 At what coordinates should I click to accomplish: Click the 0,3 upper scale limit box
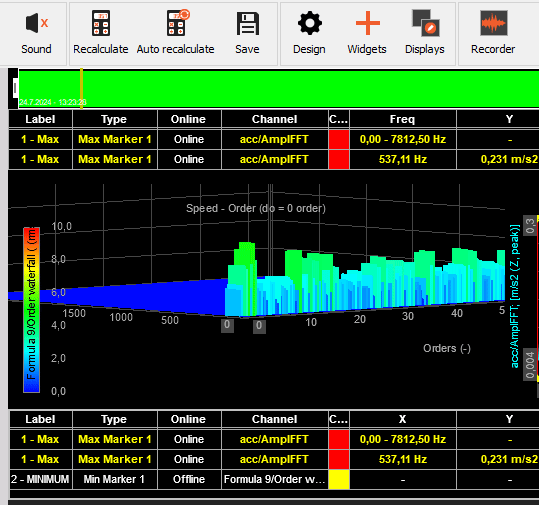point(530,226)
